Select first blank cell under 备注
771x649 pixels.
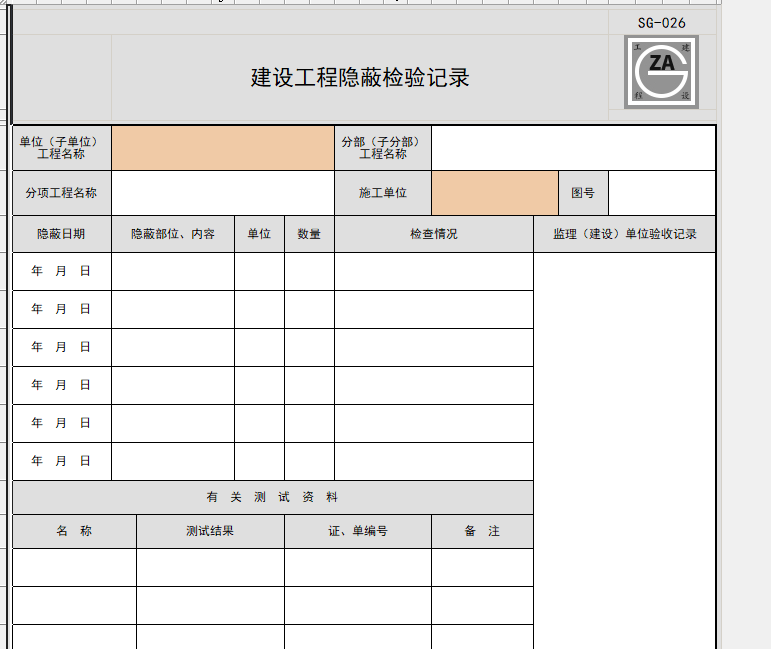(x=482, y=567)
